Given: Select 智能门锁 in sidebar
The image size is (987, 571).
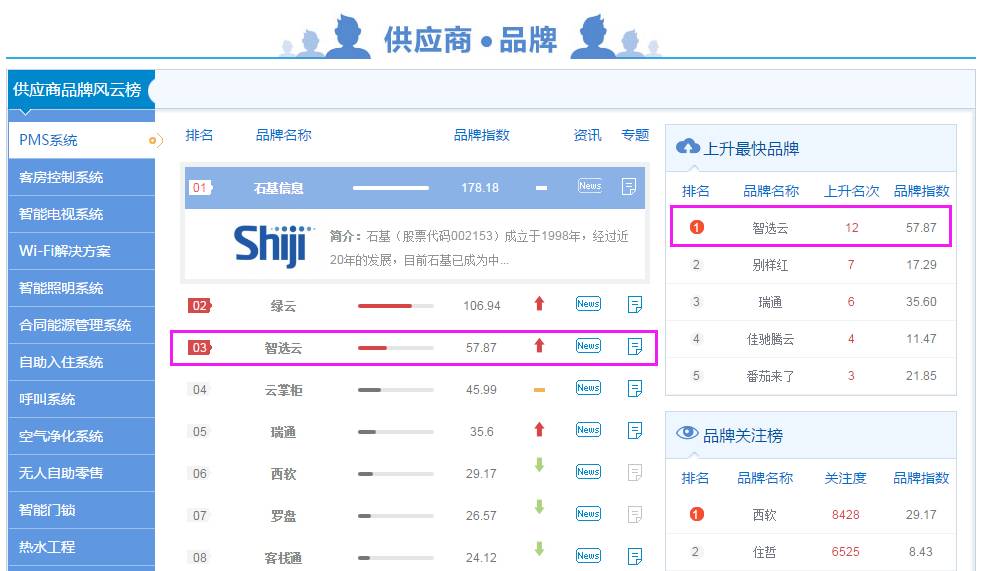Looking at the screenshot, I should (x=81, y=510).
